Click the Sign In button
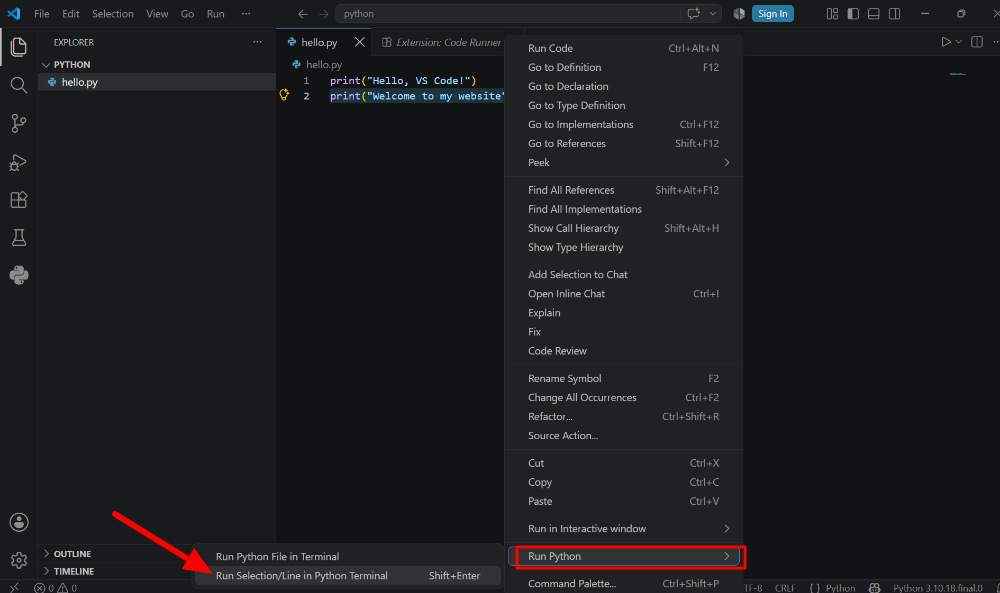The width and height of the screenshot is (1000, 593). pos(772,13)
